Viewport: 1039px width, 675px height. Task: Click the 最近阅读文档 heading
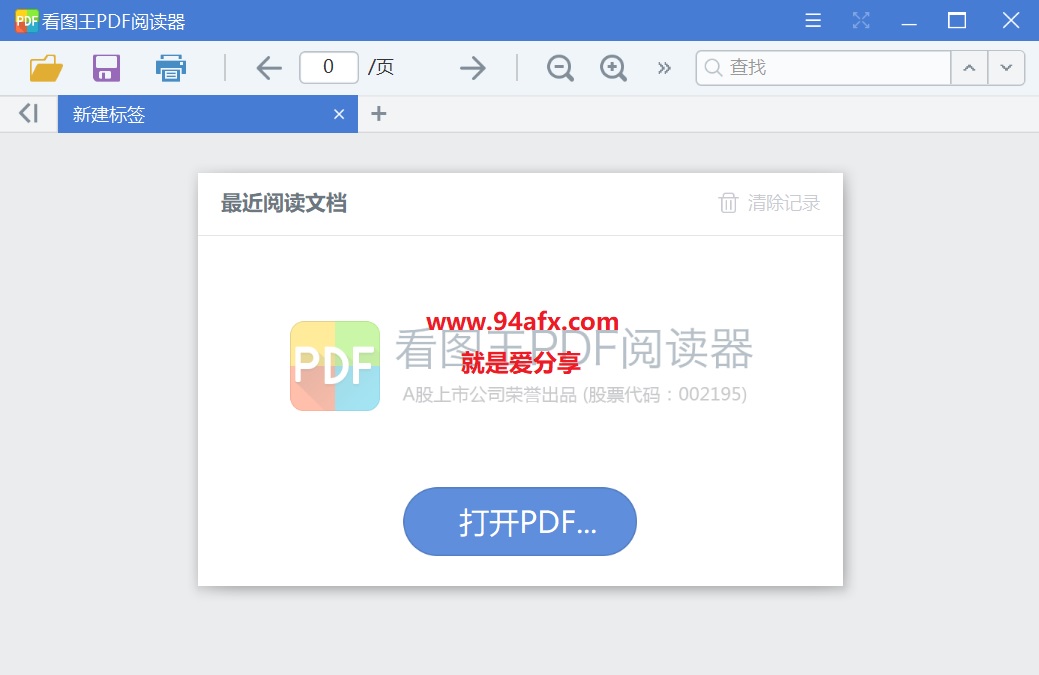click(284, 203)
